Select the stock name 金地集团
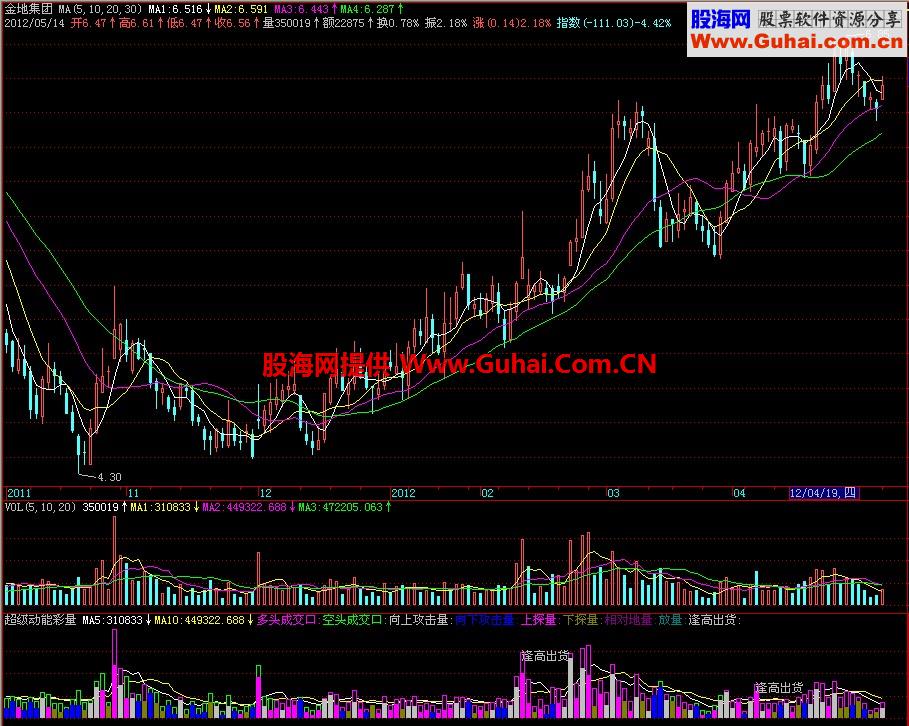Screen dimensions: 909x726 [29, 9]
